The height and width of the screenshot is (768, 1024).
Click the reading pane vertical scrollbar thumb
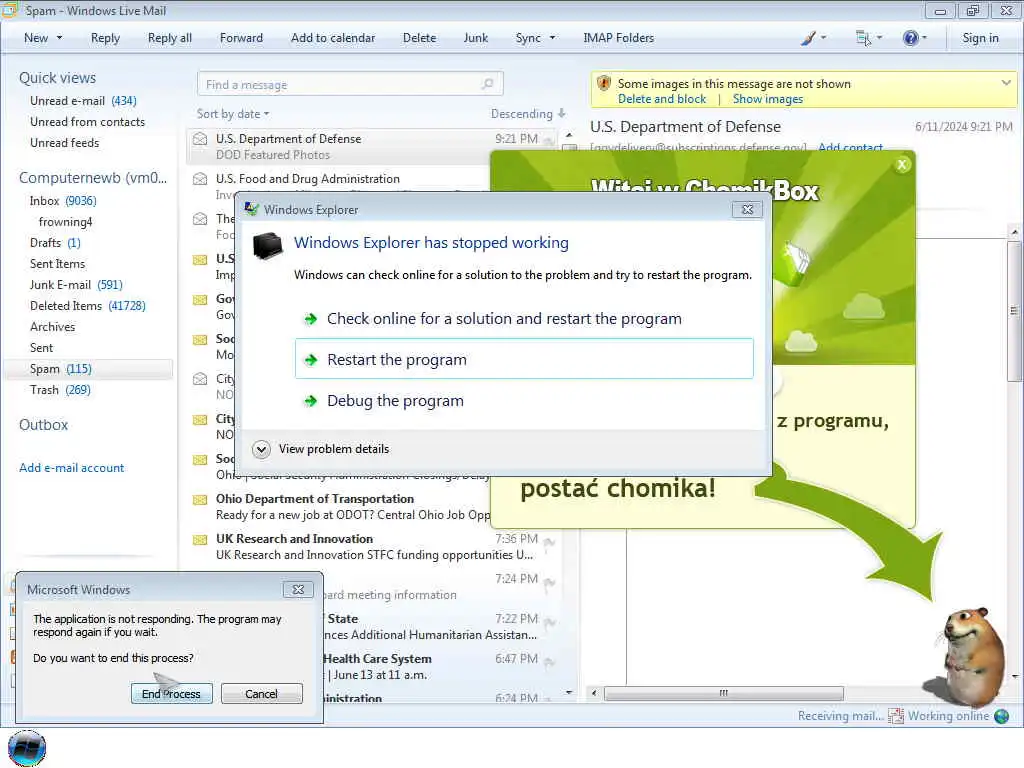pyautogui.click(x=1013, y=311)
